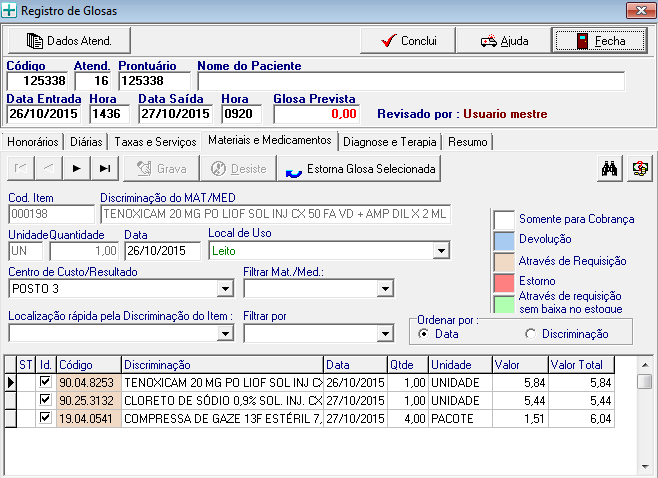The width and height of the screenshot is (658, 478).
Task: Uncheck the TENOXICAM row checkbox
Action: [45, 381]
